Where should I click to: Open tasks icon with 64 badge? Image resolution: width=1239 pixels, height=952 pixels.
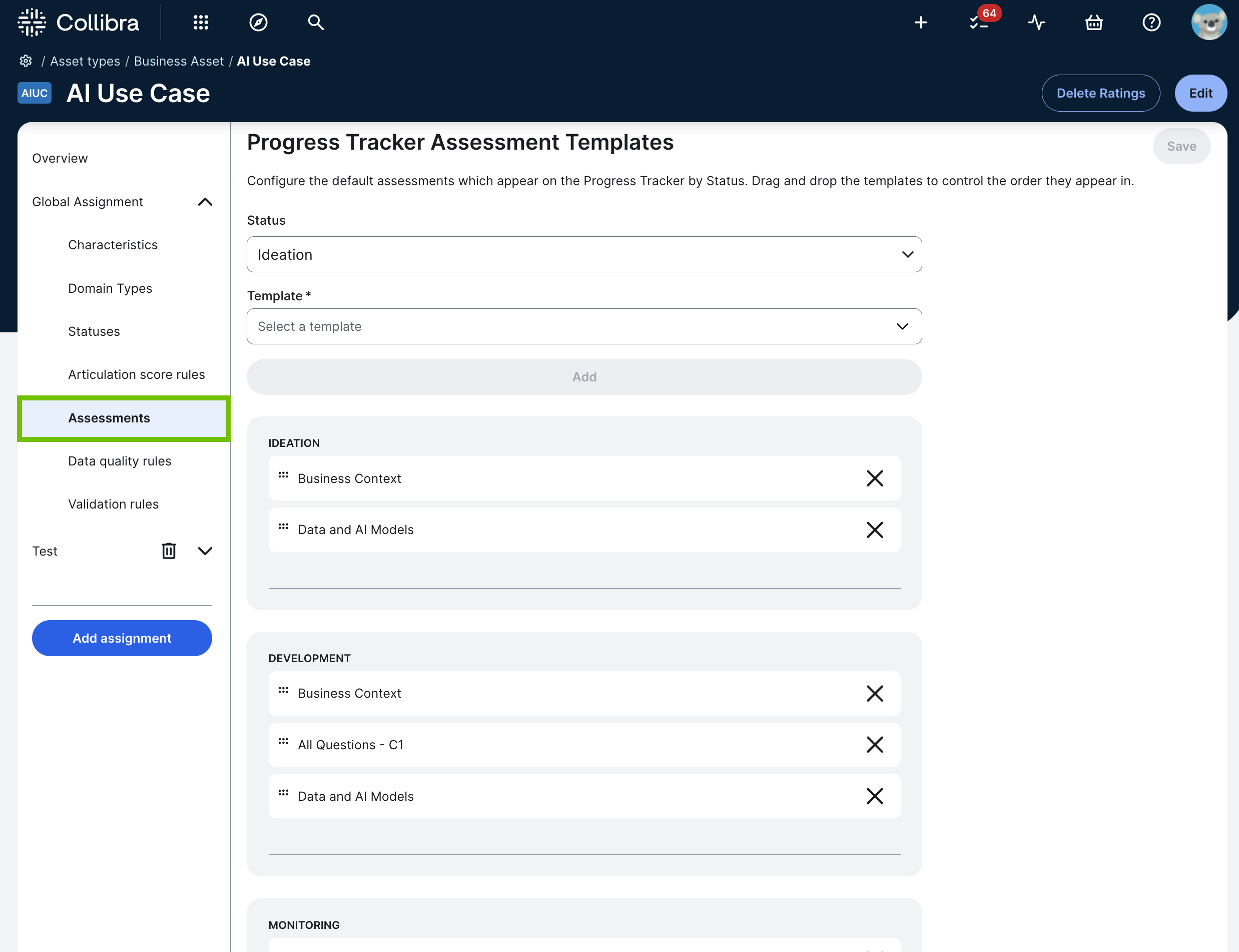click(x=979, y=22)
